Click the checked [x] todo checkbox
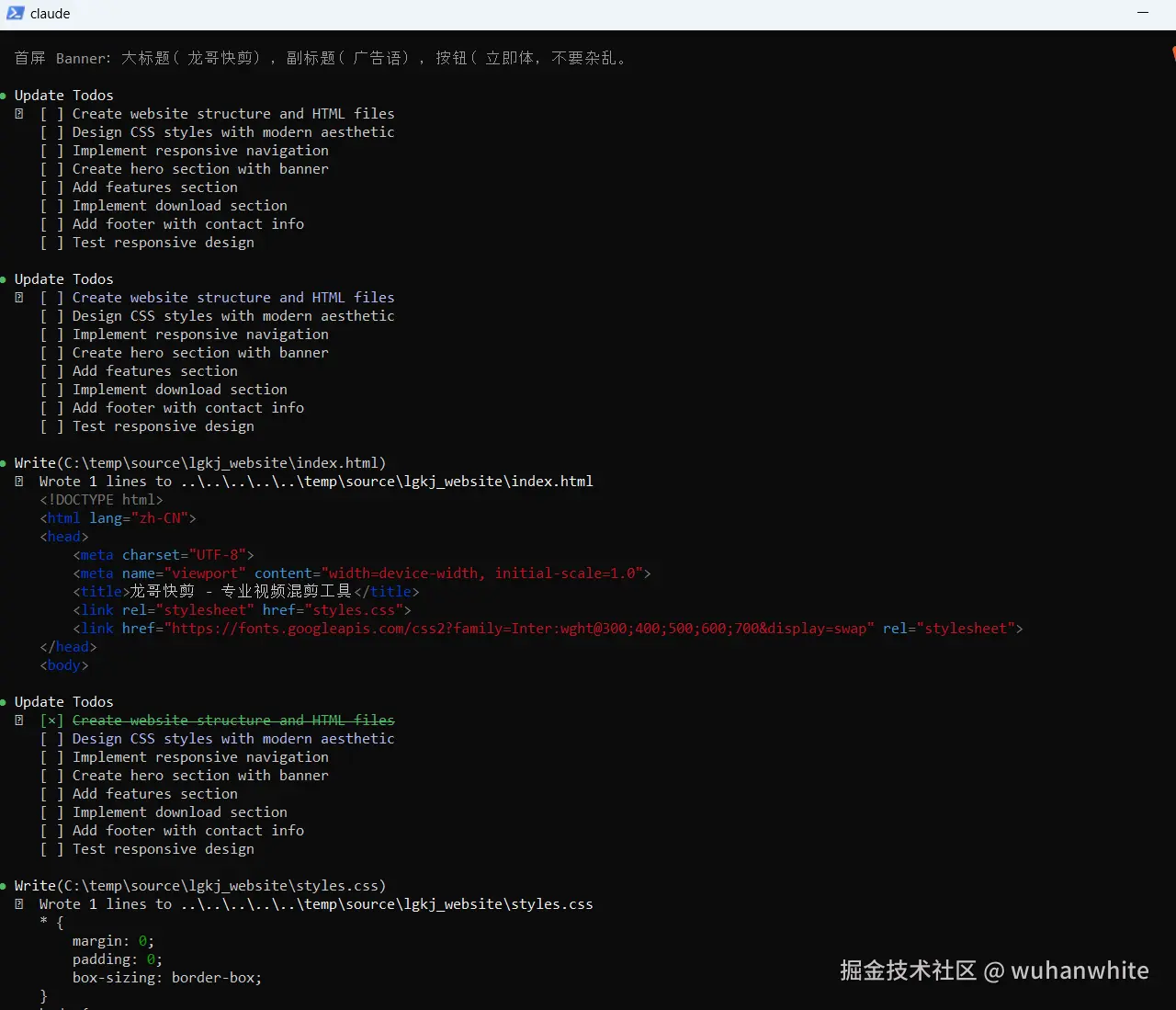The image size is (1176, 1010). coord(51,721)
